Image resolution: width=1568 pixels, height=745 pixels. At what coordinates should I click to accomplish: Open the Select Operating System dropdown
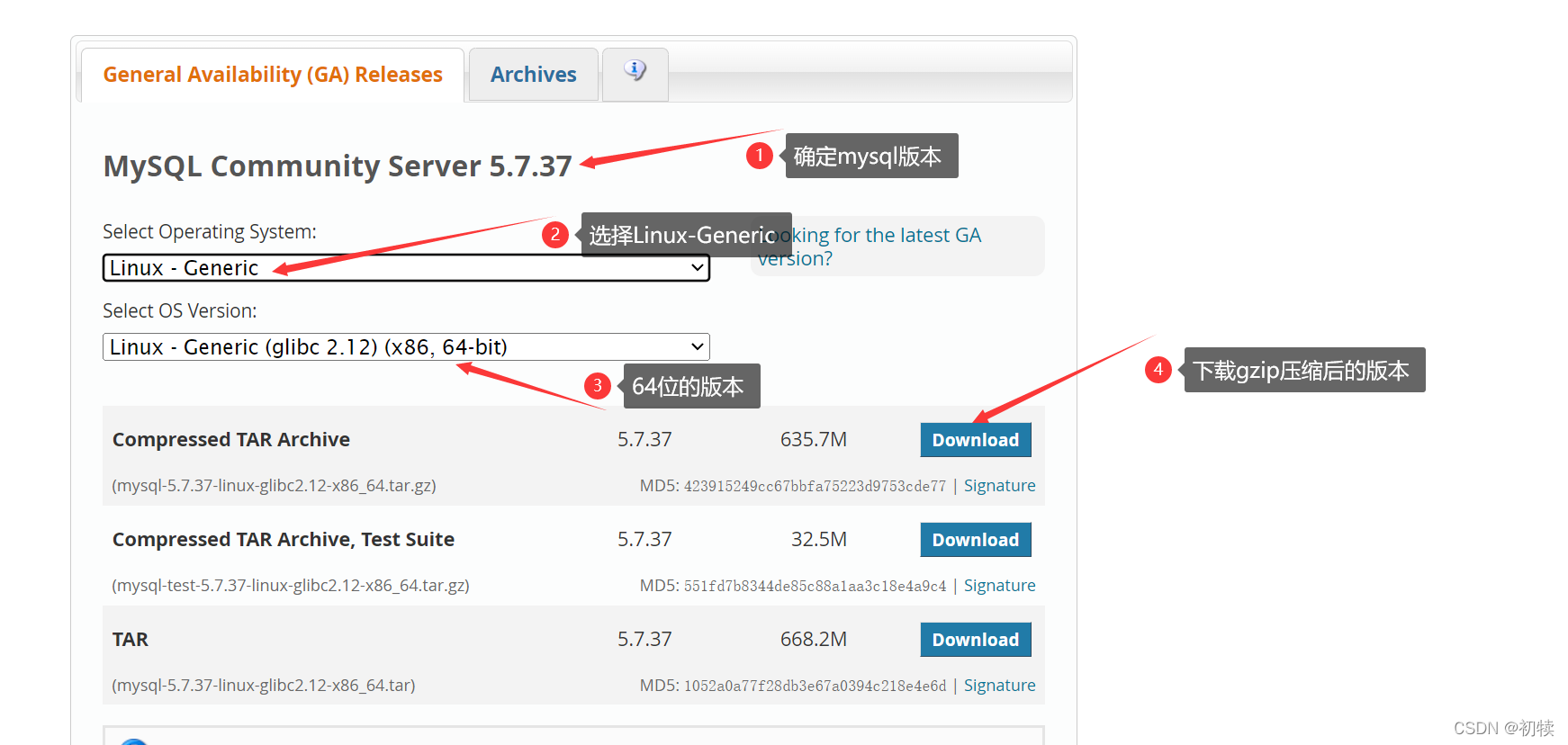(406, 268)
